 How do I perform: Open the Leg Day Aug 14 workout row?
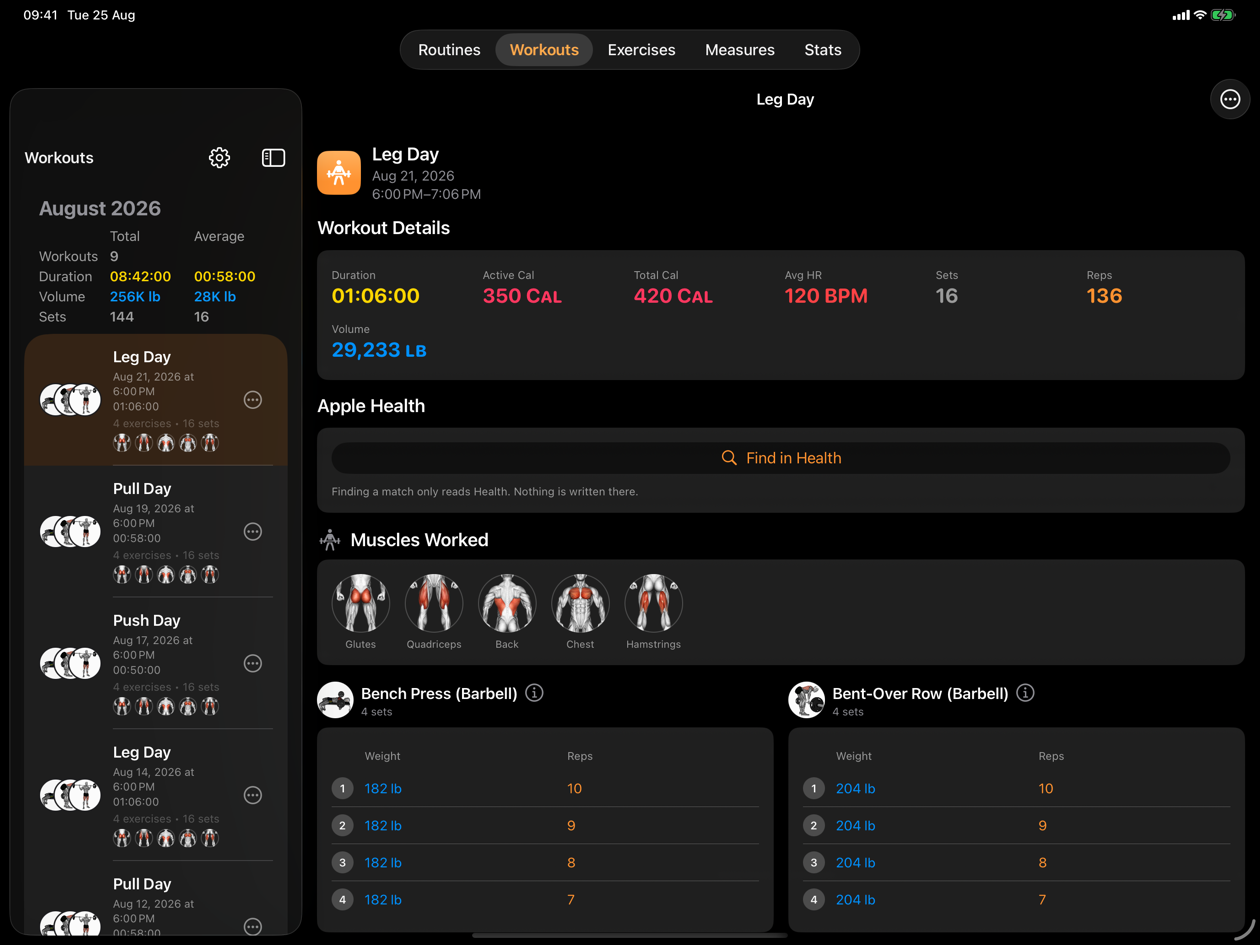click(156, 795)
